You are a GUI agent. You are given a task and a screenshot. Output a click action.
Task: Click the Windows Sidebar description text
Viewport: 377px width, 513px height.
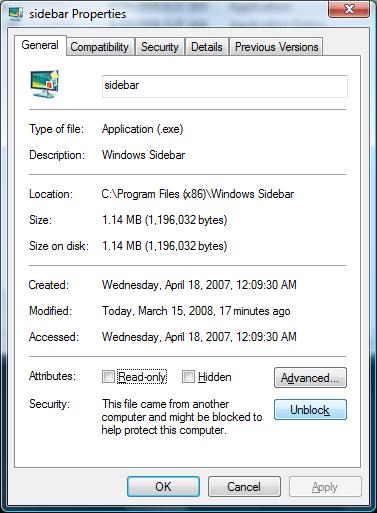coord(143,155)
